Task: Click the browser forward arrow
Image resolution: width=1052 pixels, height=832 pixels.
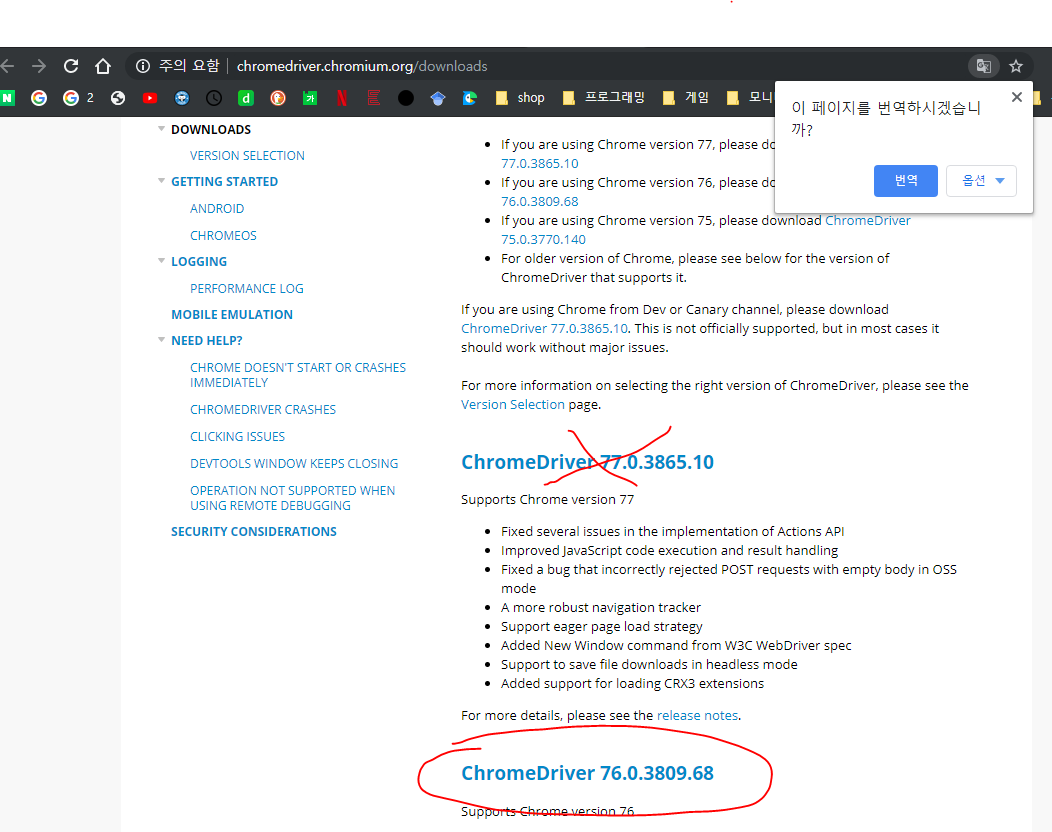Action: tap(39, 66)
